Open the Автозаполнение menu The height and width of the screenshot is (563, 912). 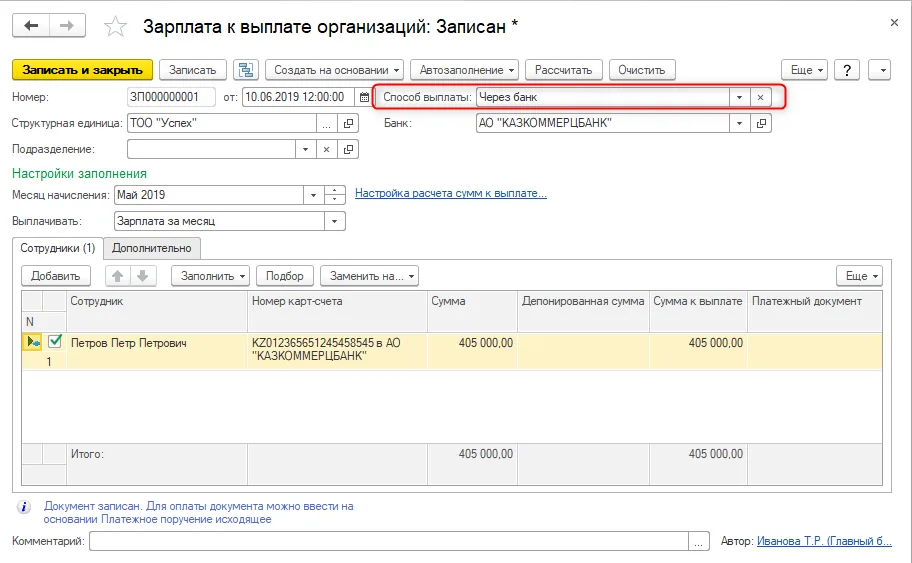464,70
